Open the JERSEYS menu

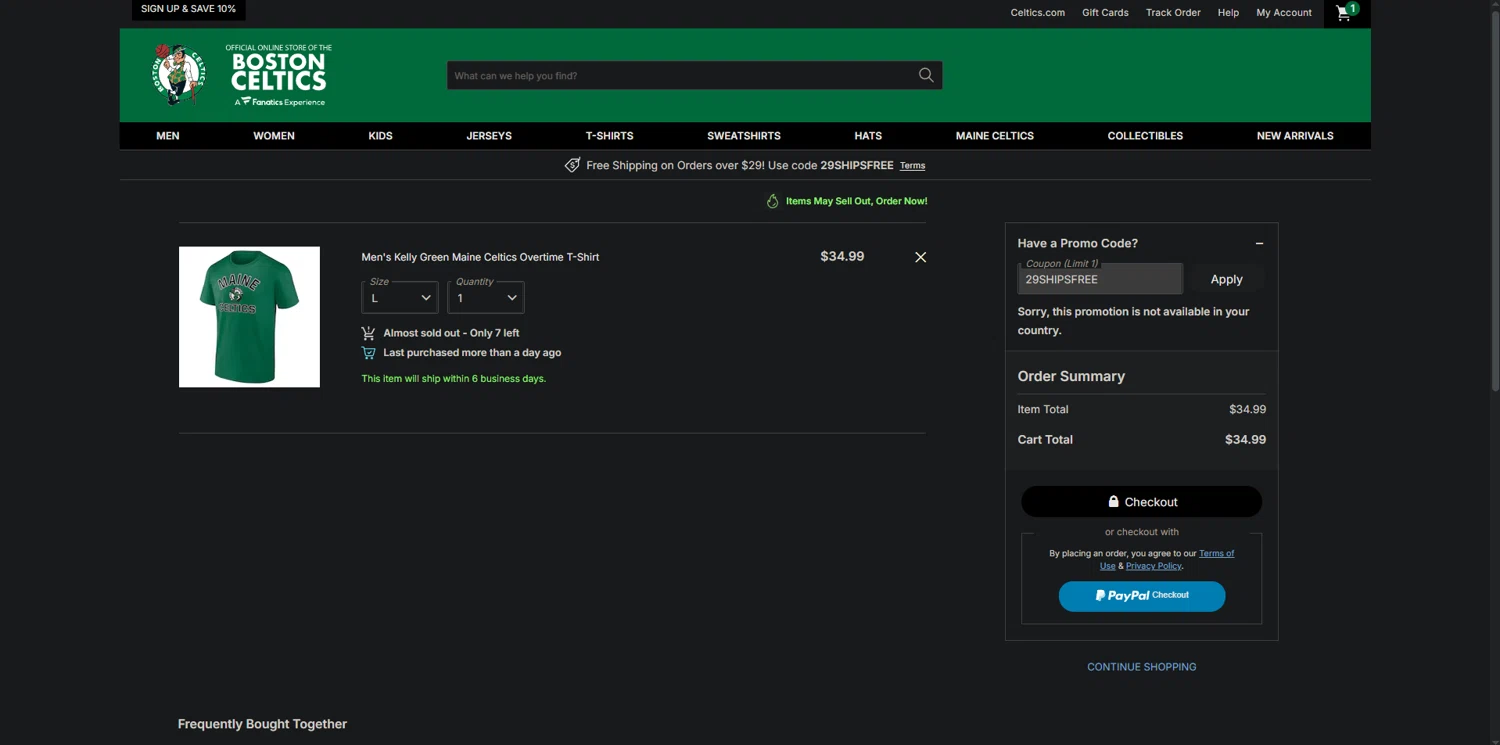(489, 136)
